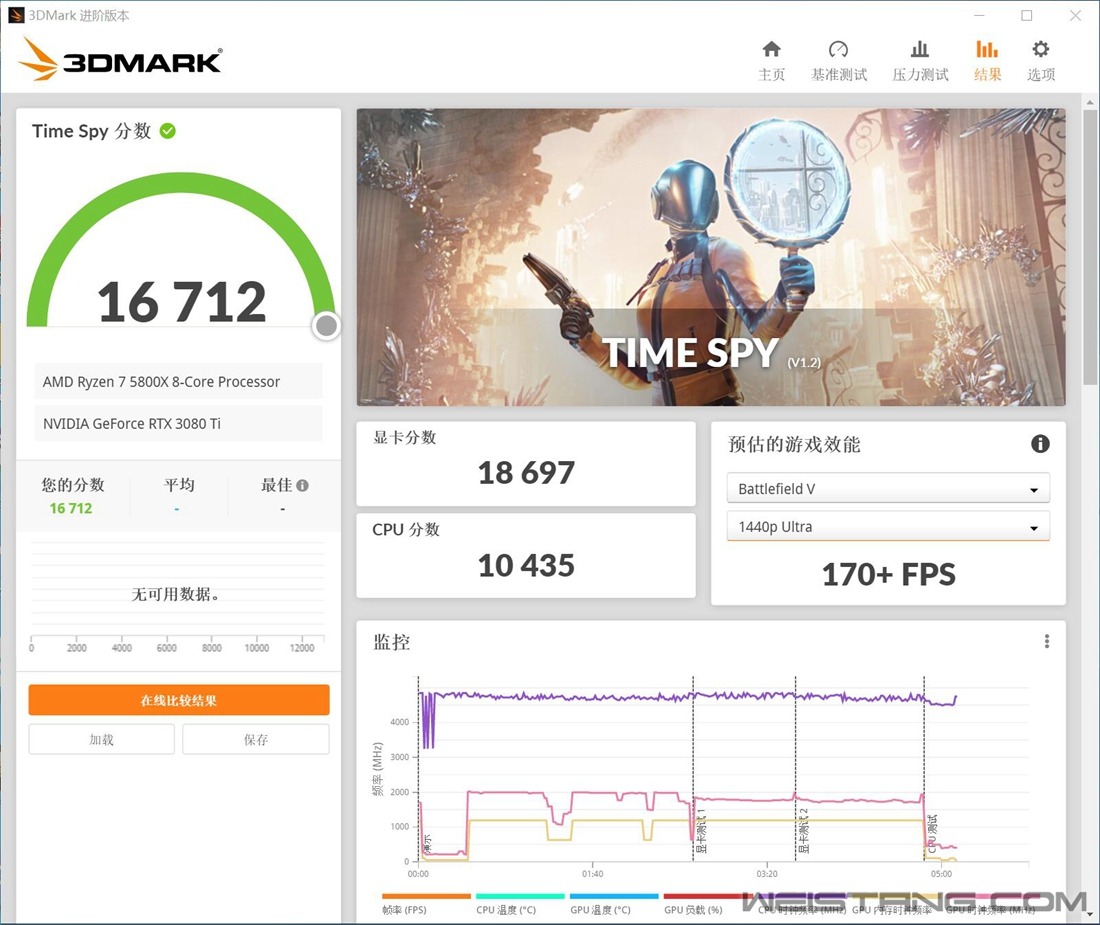
Task: Click the 3DMark app icon in title bar
Action: (15, 15)
